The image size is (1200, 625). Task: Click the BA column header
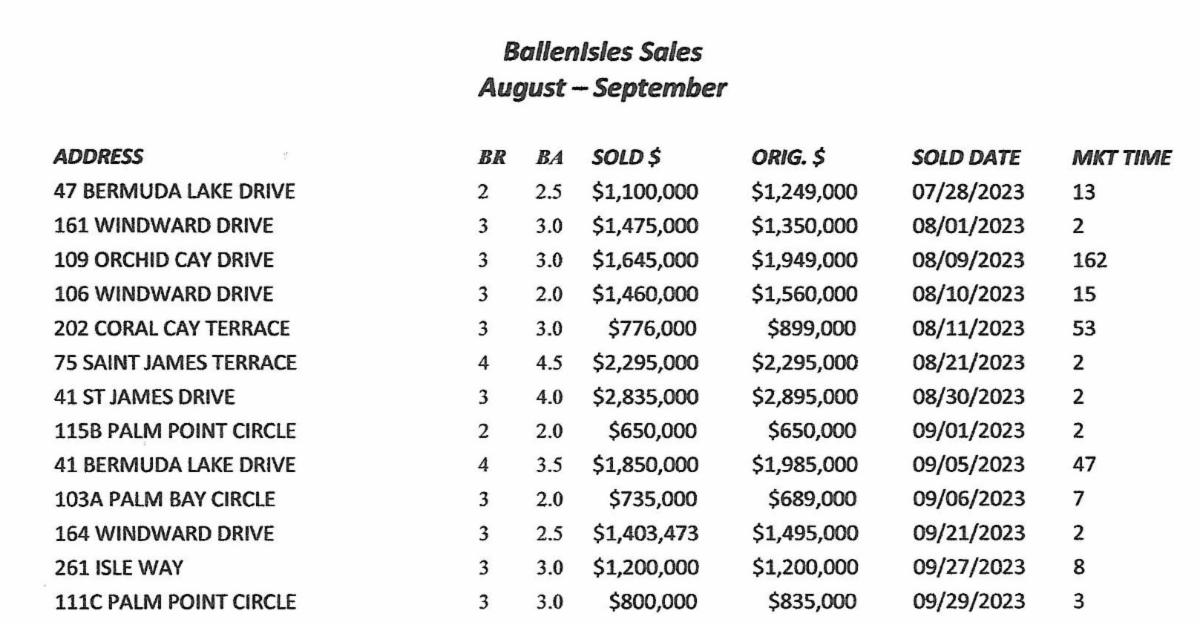(549, 157)
